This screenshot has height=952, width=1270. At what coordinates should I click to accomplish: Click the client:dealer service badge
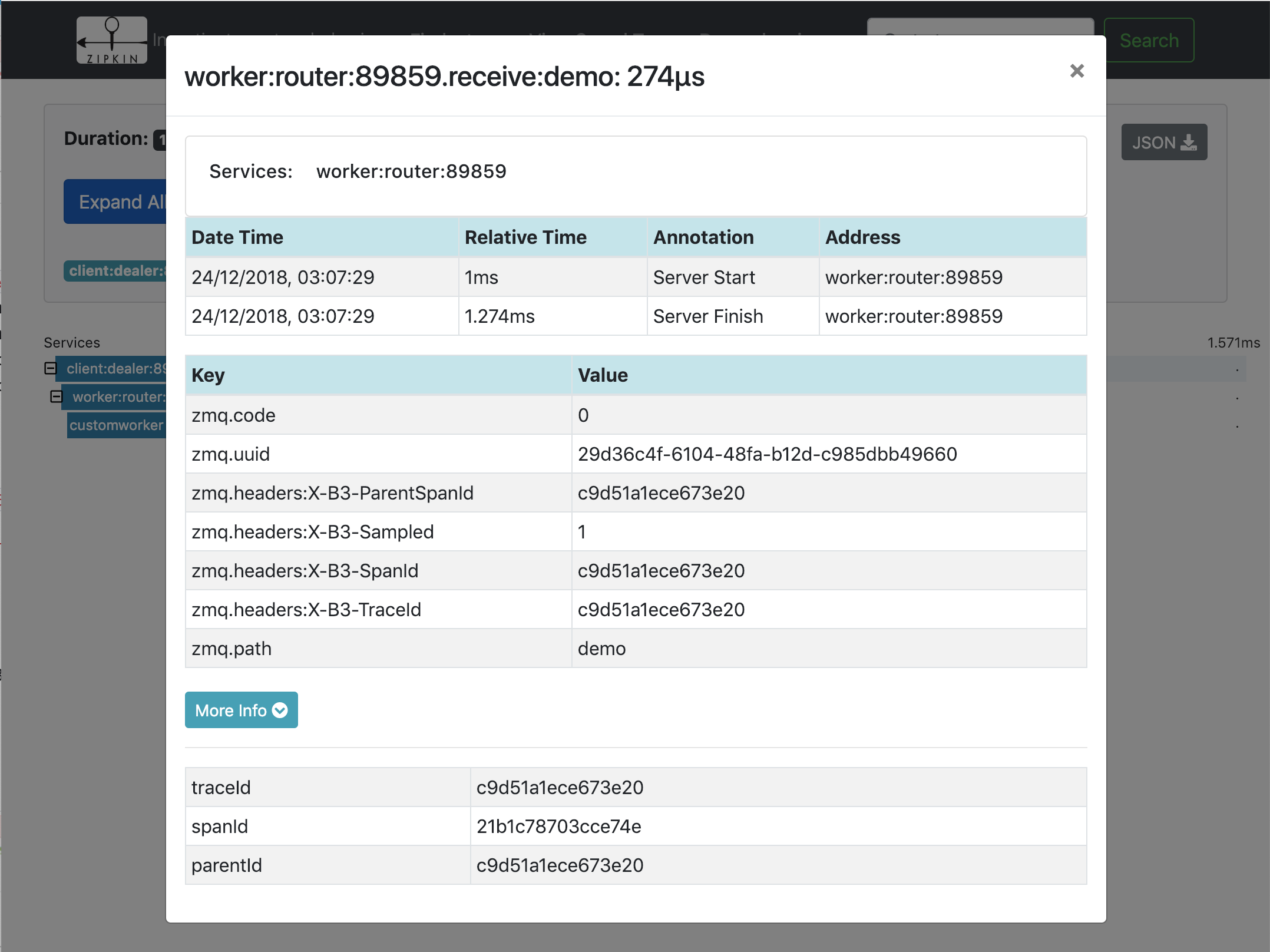(115, 270)
